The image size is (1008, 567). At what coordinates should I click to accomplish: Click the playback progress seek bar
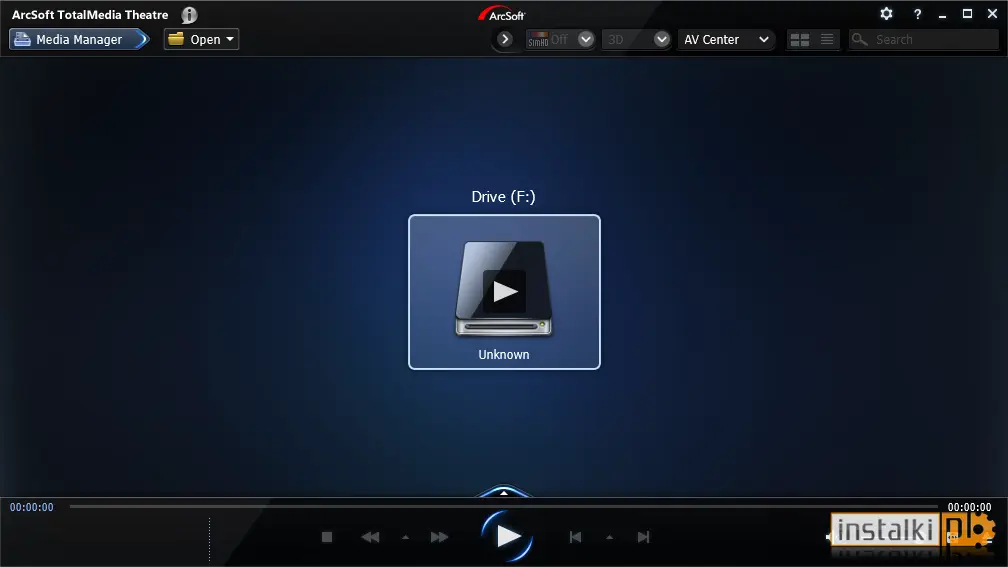(503, 507)
